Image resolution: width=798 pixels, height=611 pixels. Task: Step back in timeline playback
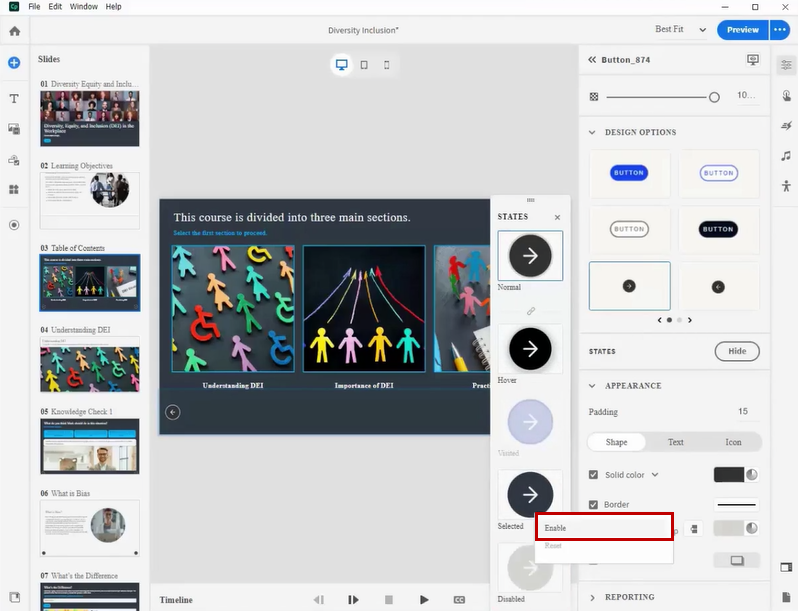click(319, 600)
